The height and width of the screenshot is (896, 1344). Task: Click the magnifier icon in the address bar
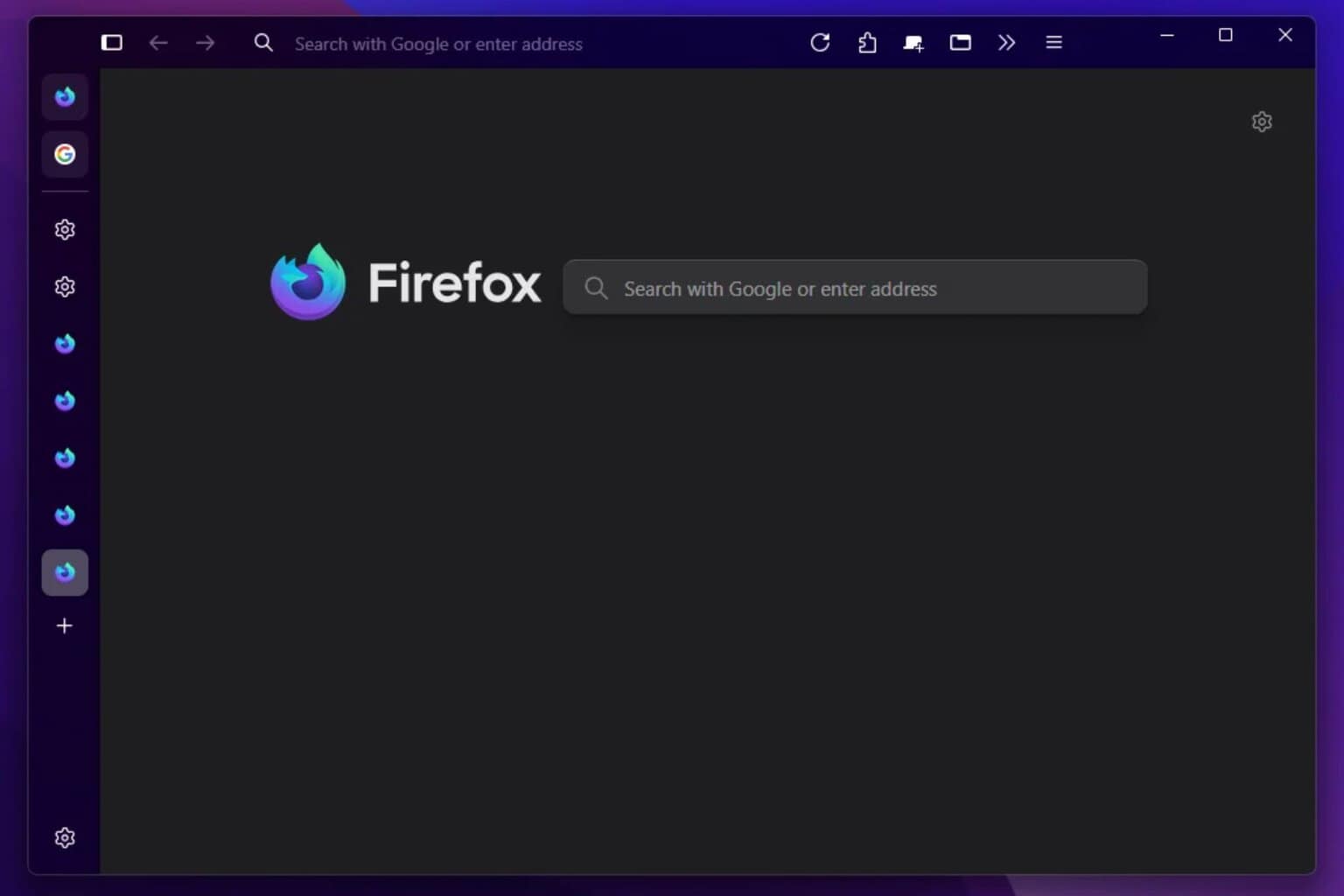(x=263, y=43)
